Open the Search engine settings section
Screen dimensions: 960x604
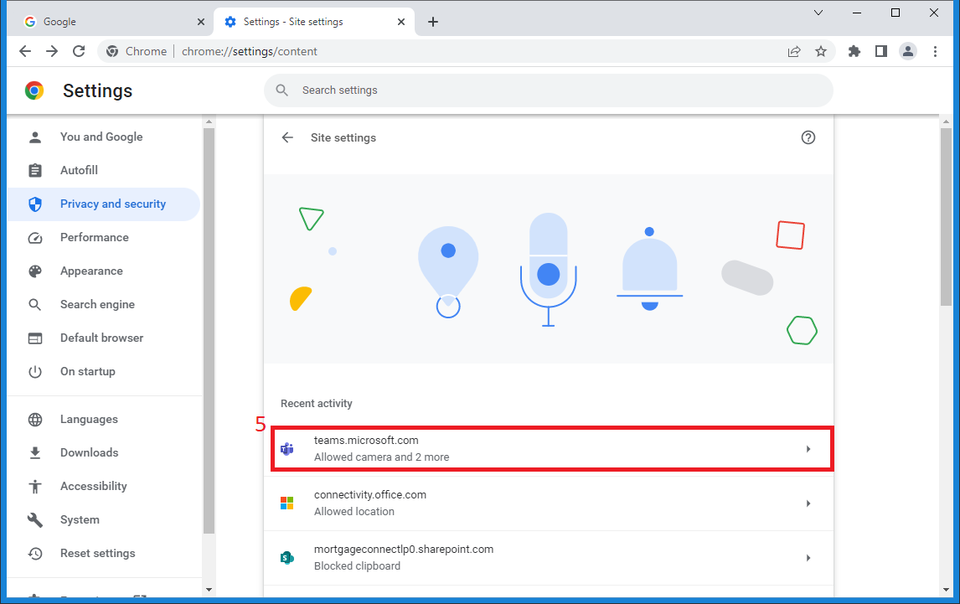point(97,304)
